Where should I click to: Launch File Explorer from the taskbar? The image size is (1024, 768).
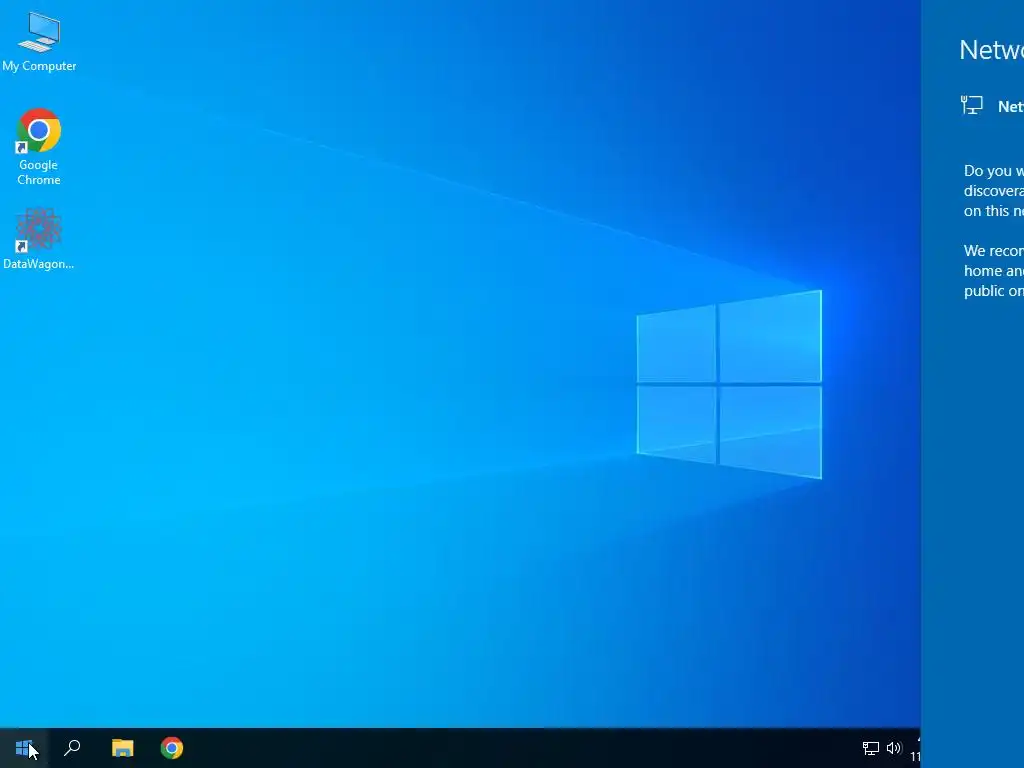pos(122,748)
